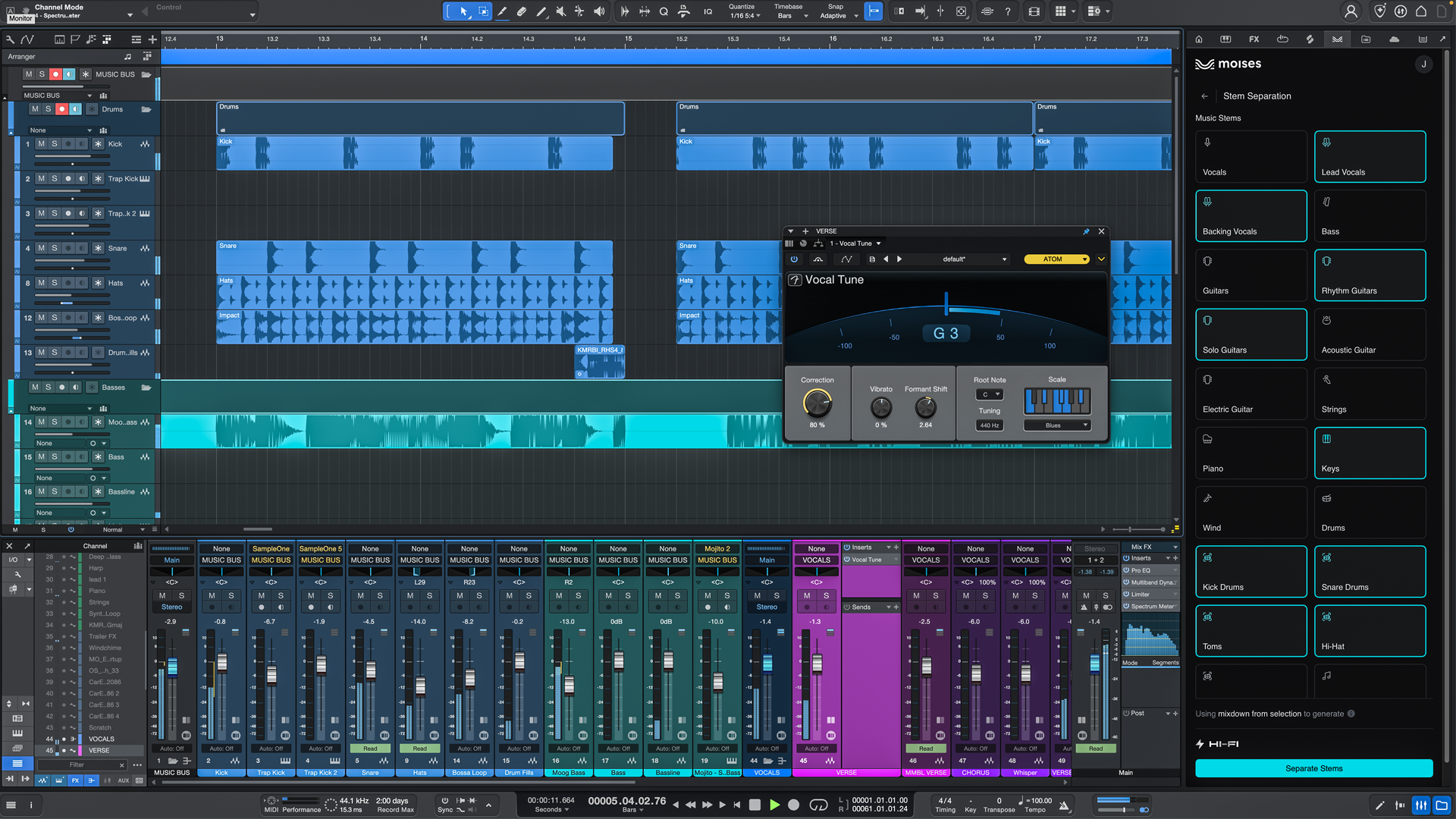Screen dimensions: 1456x819
Task: Click the info icon beside mixdown text
Action: pyautogui.click(x=1351, y=714)
